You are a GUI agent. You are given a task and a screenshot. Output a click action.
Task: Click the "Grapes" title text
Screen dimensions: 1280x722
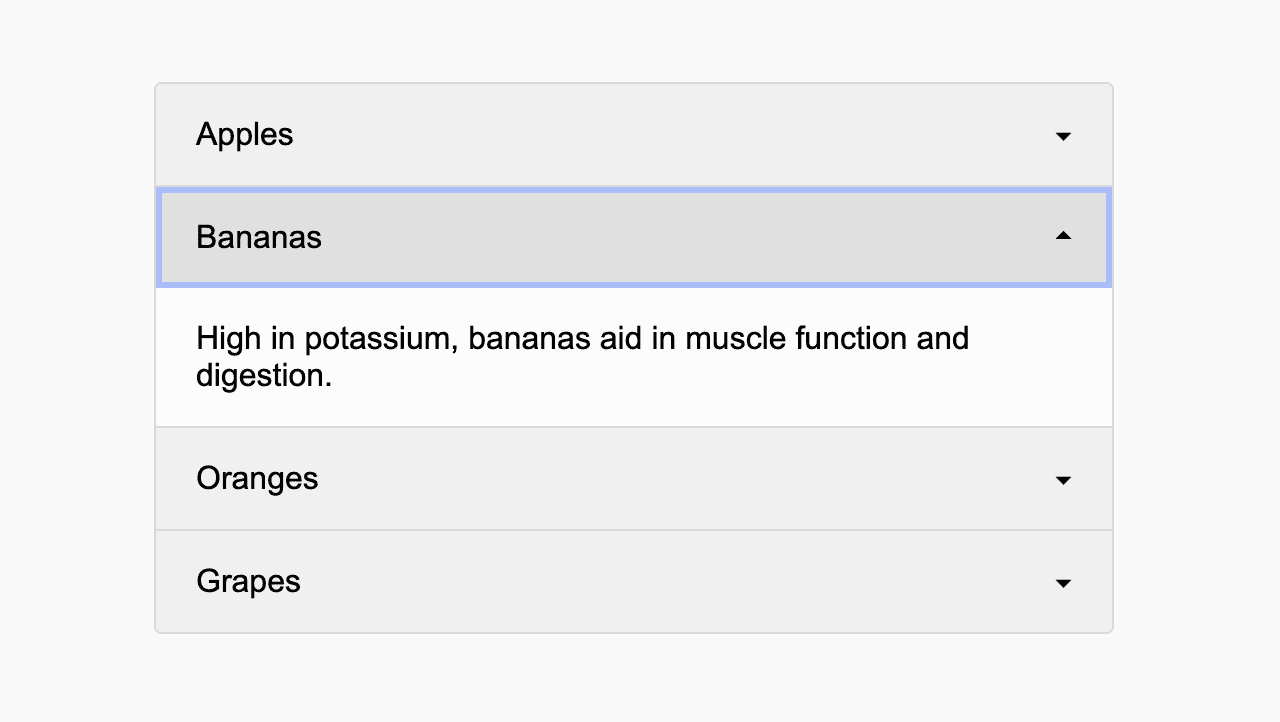[x=248, y=582]
